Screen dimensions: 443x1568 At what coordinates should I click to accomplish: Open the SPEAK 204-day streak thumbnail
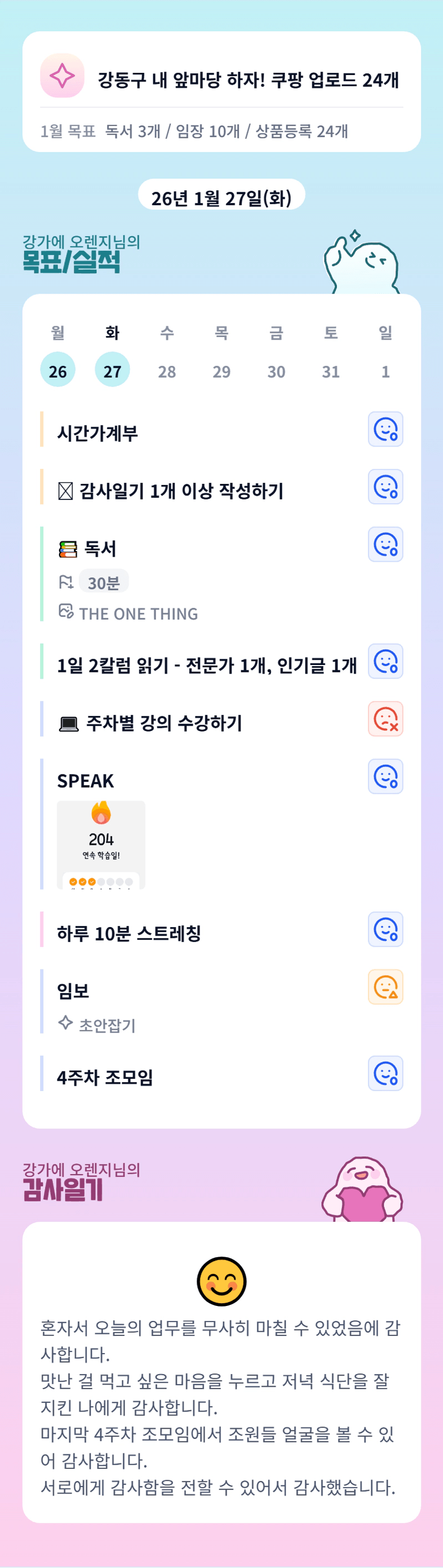[101, 845]
